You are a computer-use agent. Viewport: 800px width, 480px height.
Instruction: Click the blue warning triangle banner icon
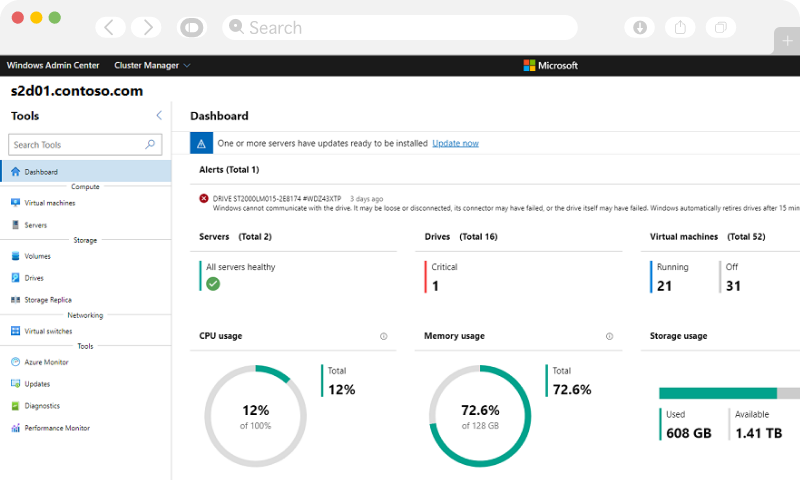tap(202, 143)
